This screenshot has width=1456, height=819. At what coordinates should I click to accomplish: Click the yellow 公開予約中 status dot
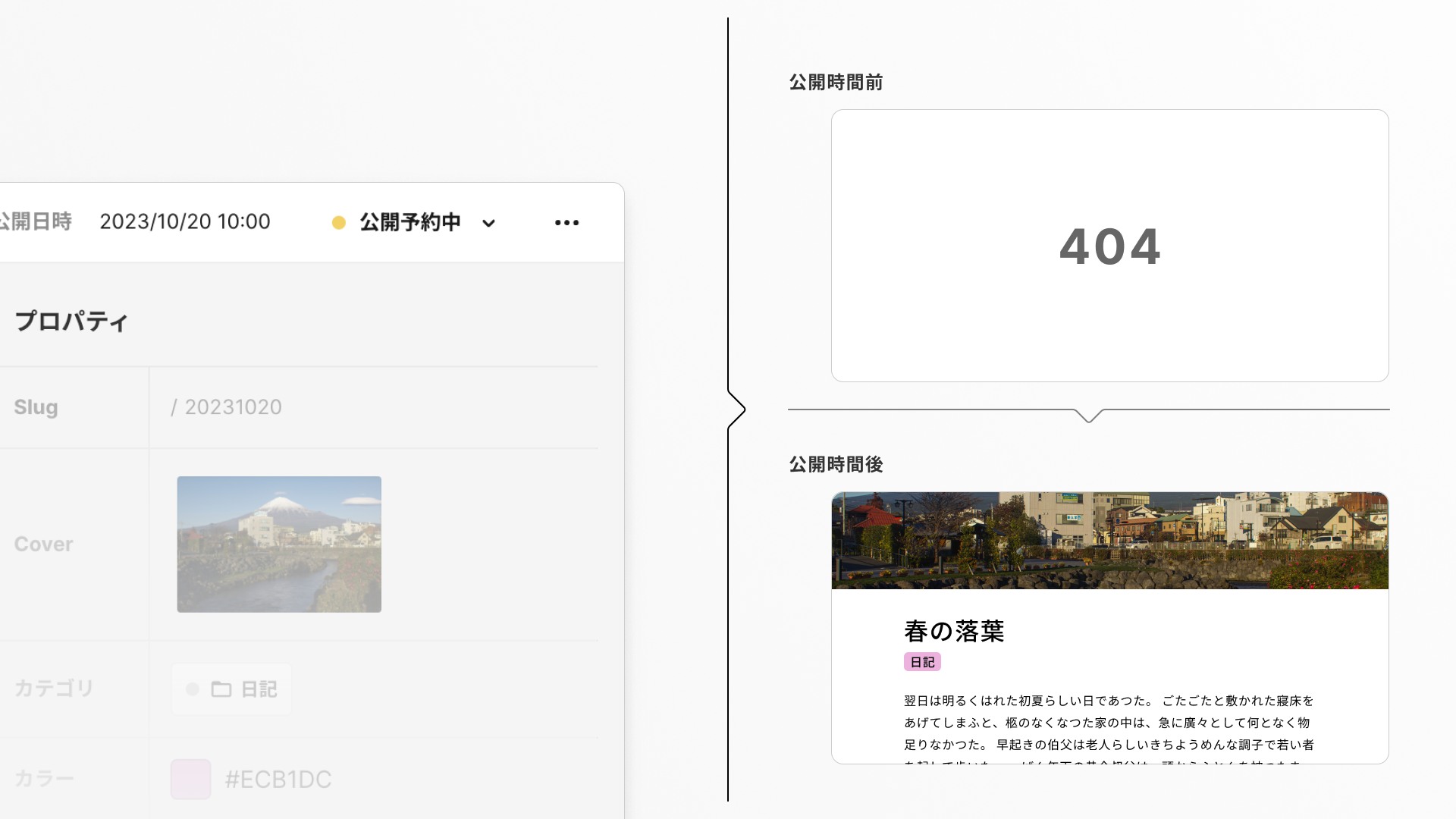coord(339,222)
